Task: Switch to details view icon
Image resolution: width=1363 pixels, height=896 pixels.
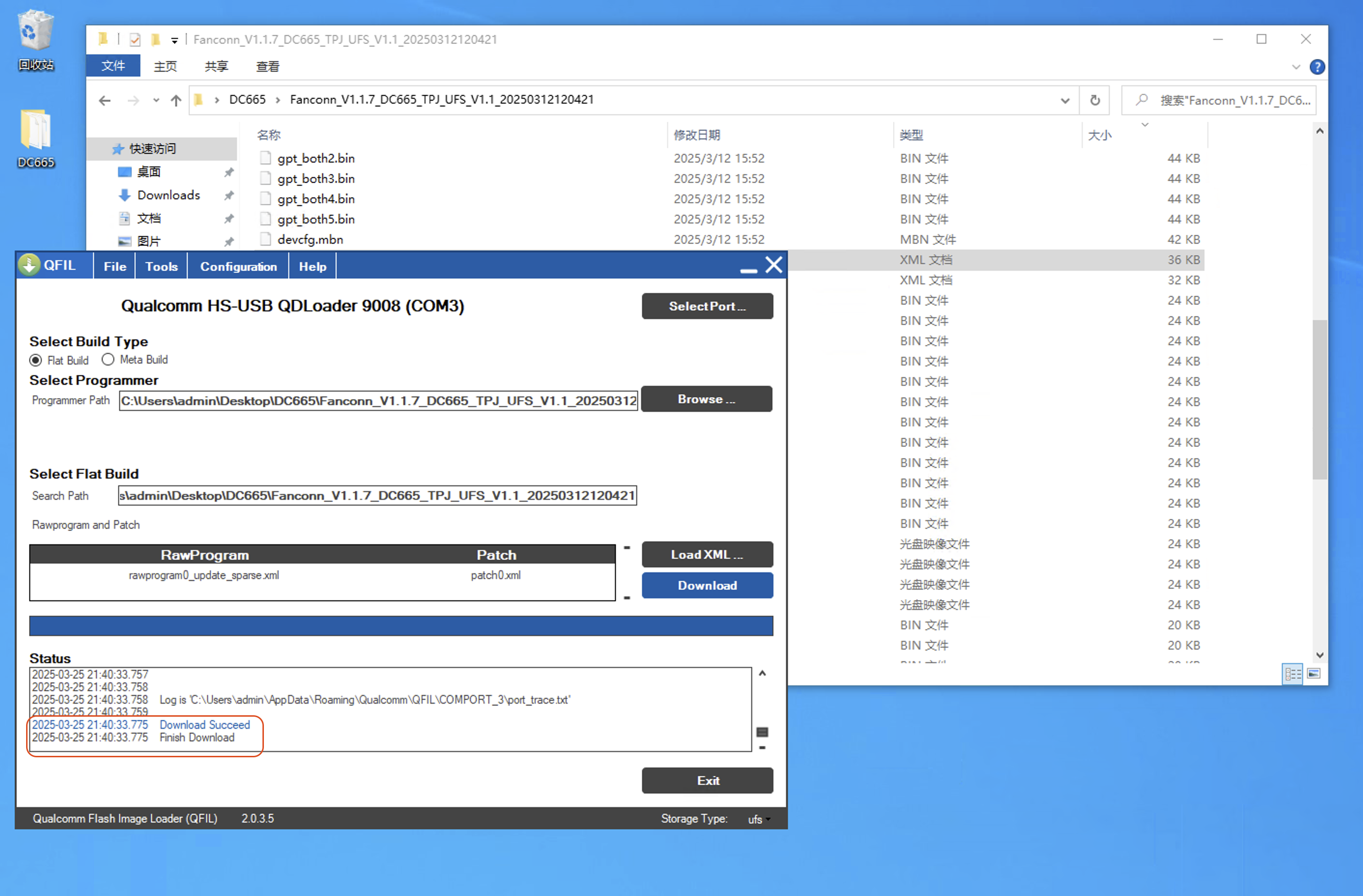Action: point(1292,673)
